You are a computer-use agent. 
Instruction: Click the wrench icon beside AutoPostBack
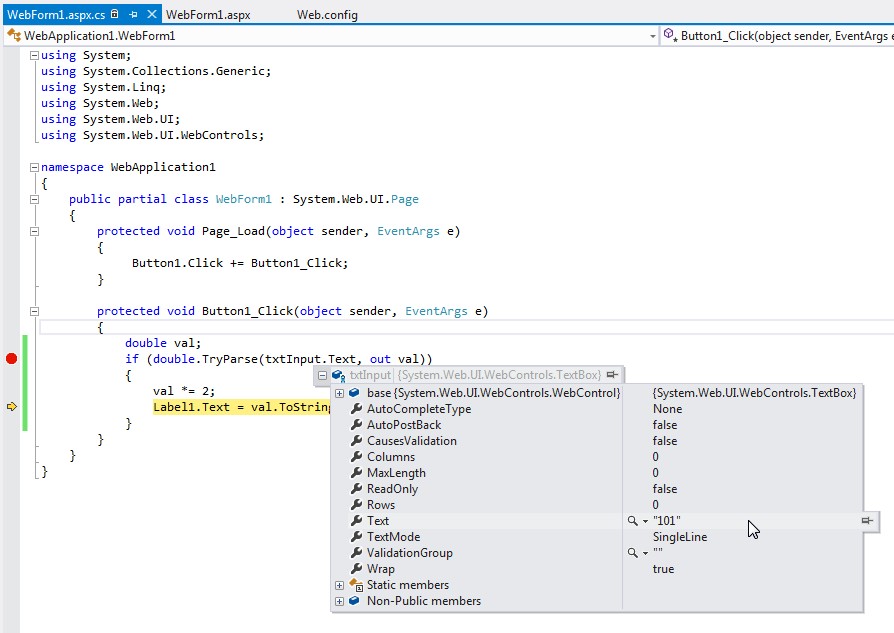coord(356,425)
